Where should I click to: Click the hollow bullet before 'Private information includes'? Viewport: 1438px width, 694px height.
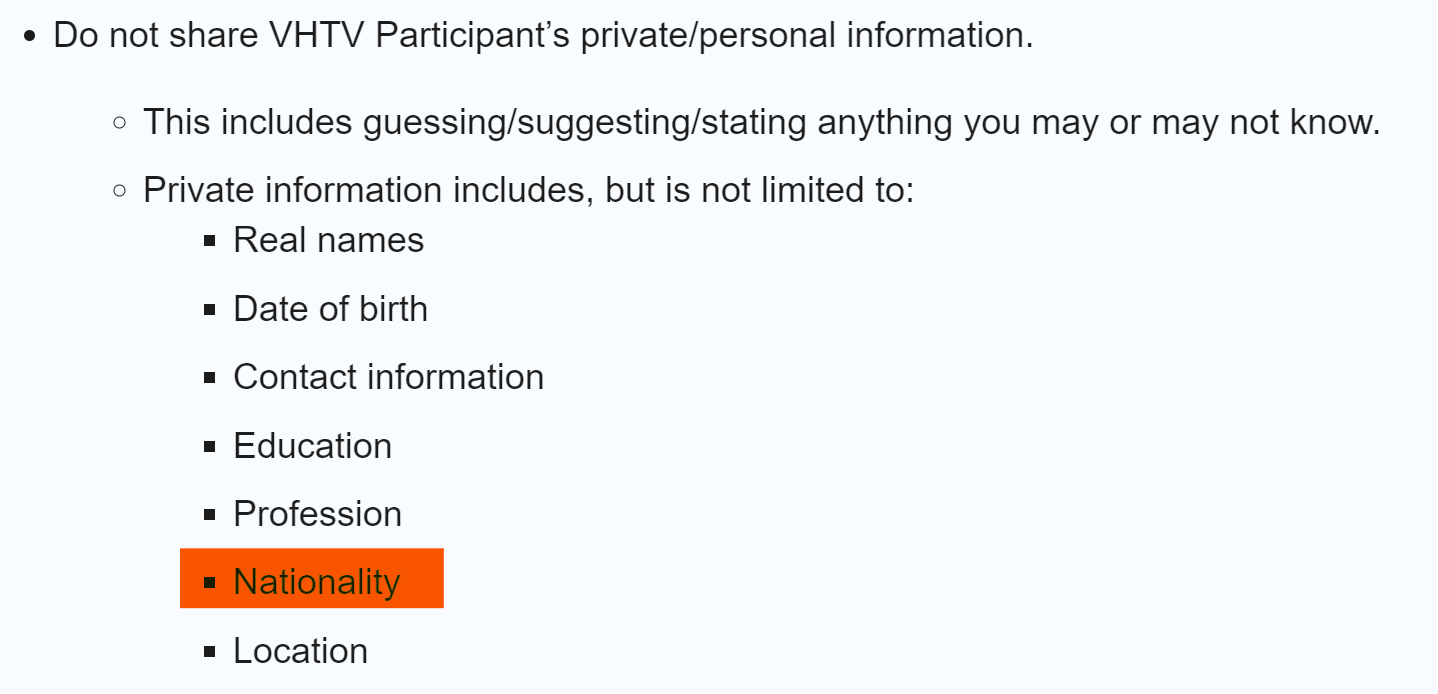pyautogui.click(x=120, y=190)
